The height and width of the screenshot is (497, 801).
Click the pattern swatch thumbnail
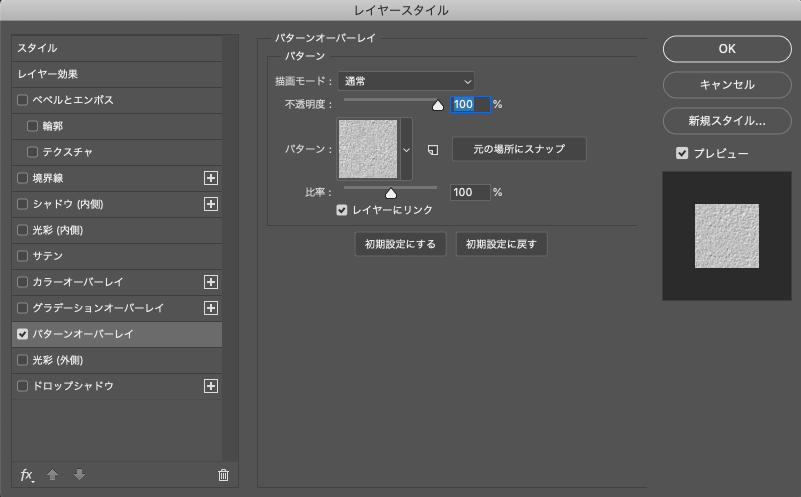pos(368,149)
